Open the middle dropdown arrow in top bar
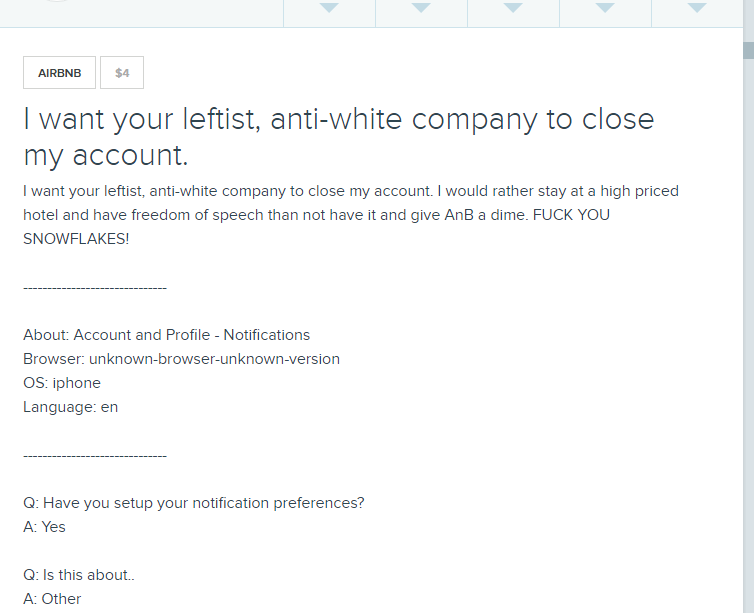The height and width of the screenshot is (613, 754). tap(513, 9)
